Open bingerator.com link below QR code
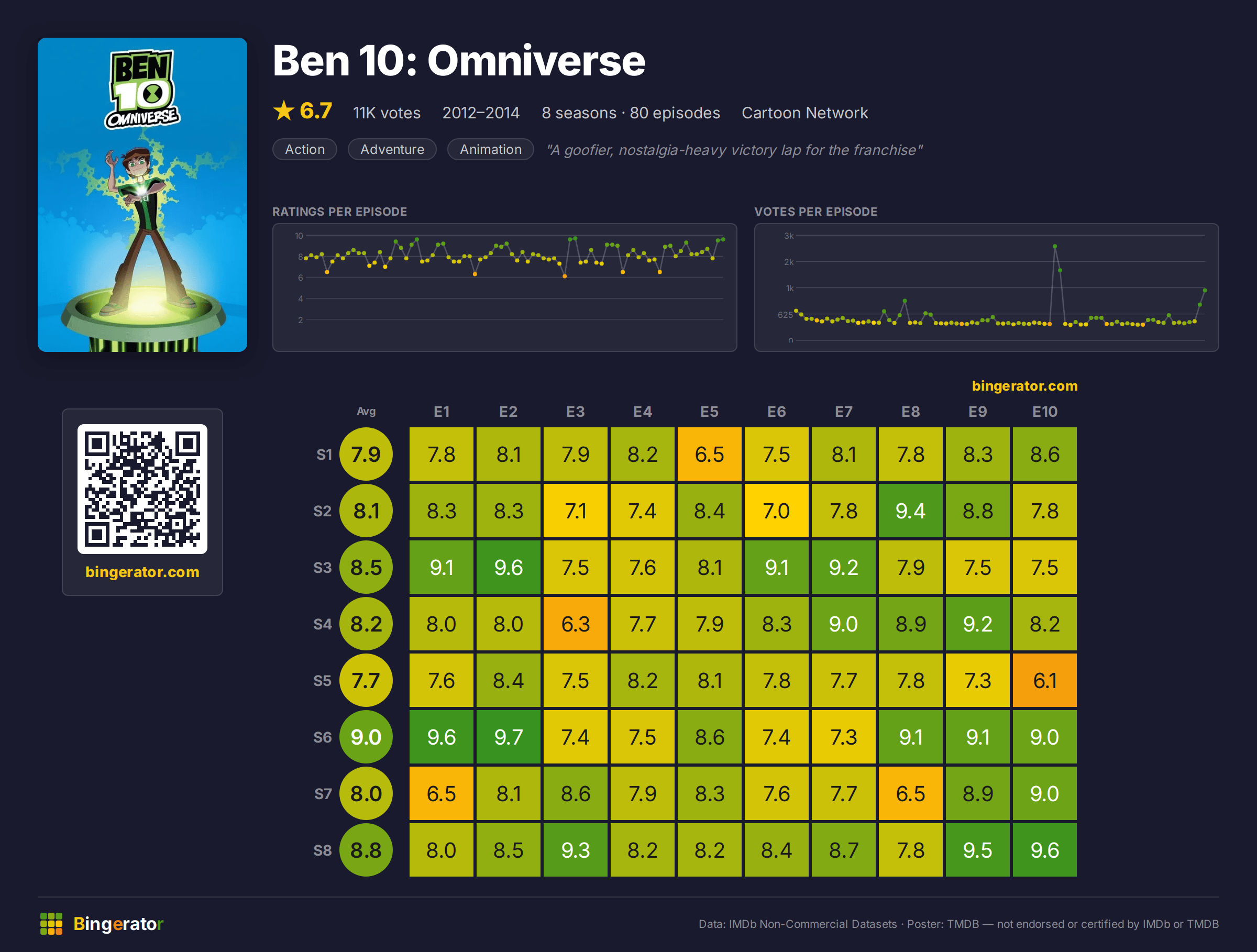1257x952 pixels. tap(142, 571)
